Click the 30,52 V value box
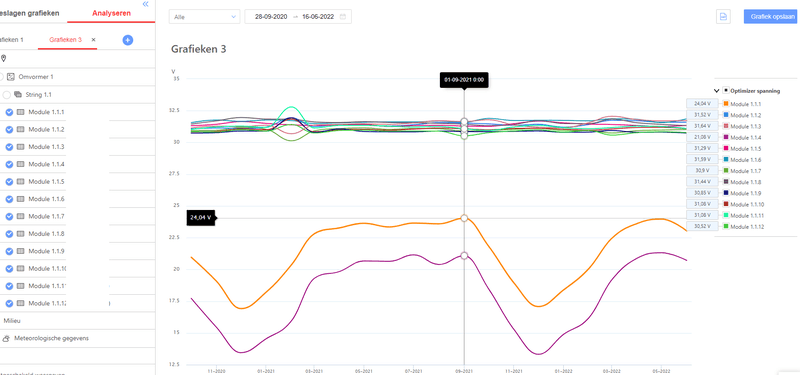The width and height of the screenshot is (800, 375). coord(702,226)
